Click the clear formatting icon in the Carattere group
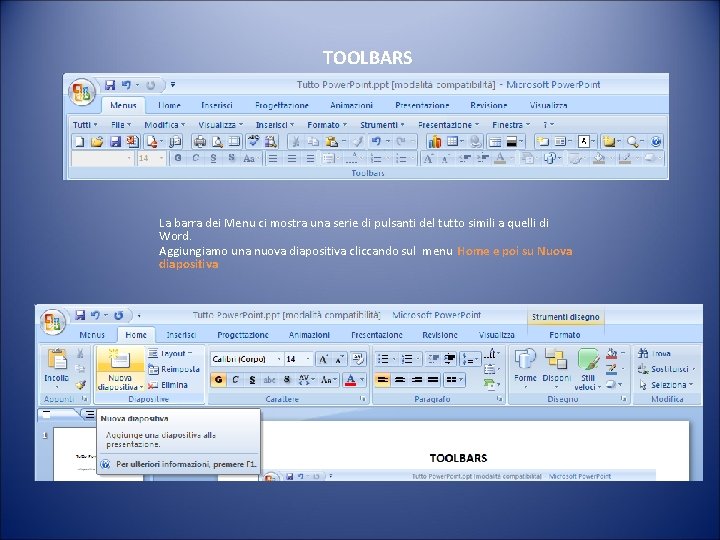 tap(358, 359)
